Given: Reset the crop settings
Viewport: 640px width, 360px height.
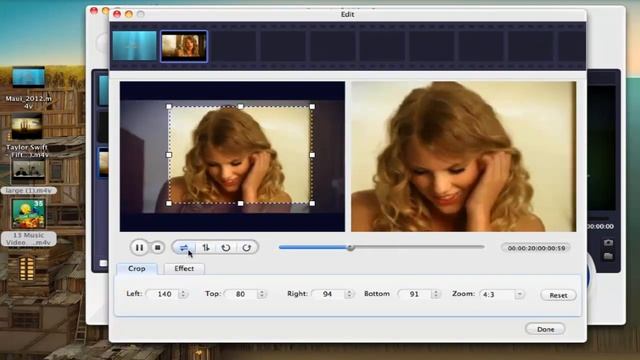Looking at the screenshot, I should pos(558,295).
